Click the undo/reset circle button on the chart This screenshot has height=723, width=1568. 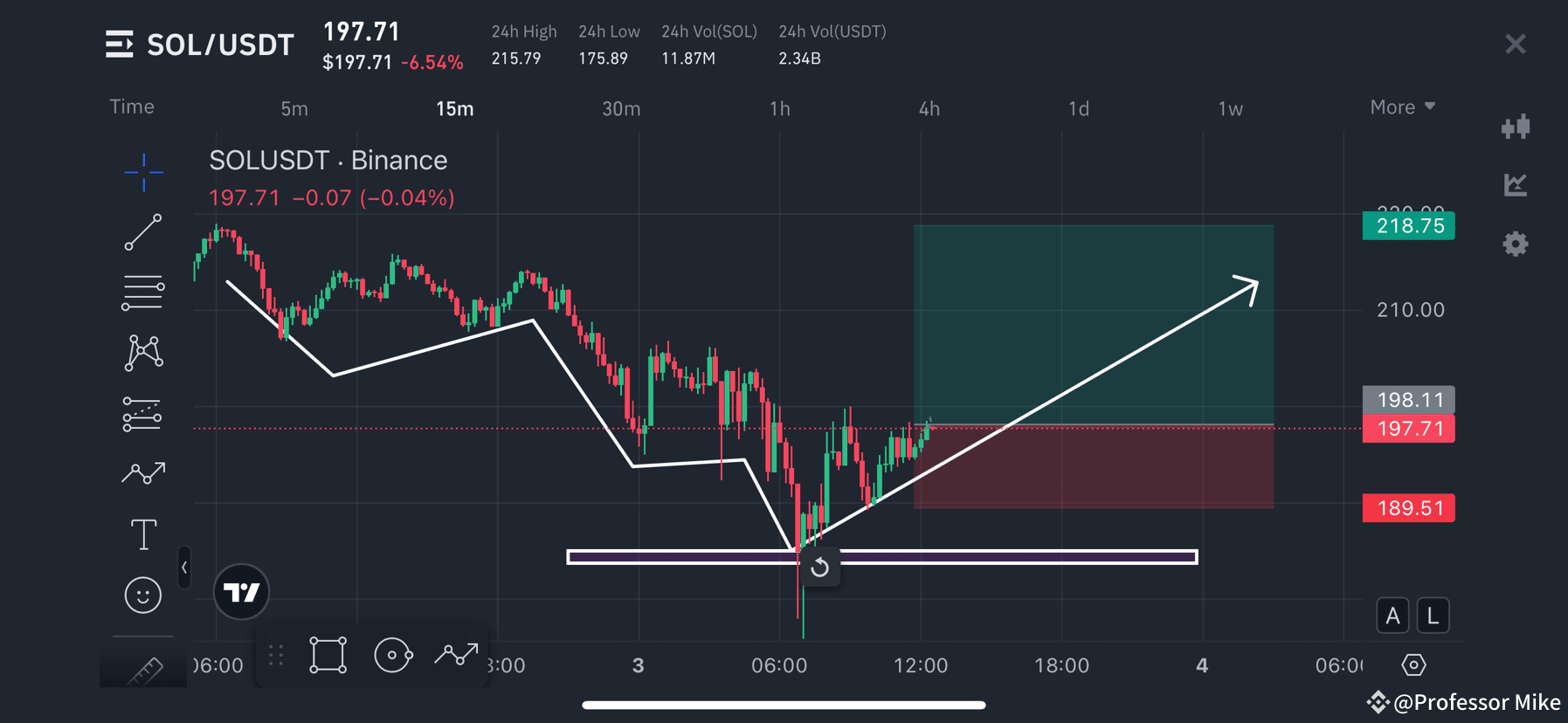point(819,568)
